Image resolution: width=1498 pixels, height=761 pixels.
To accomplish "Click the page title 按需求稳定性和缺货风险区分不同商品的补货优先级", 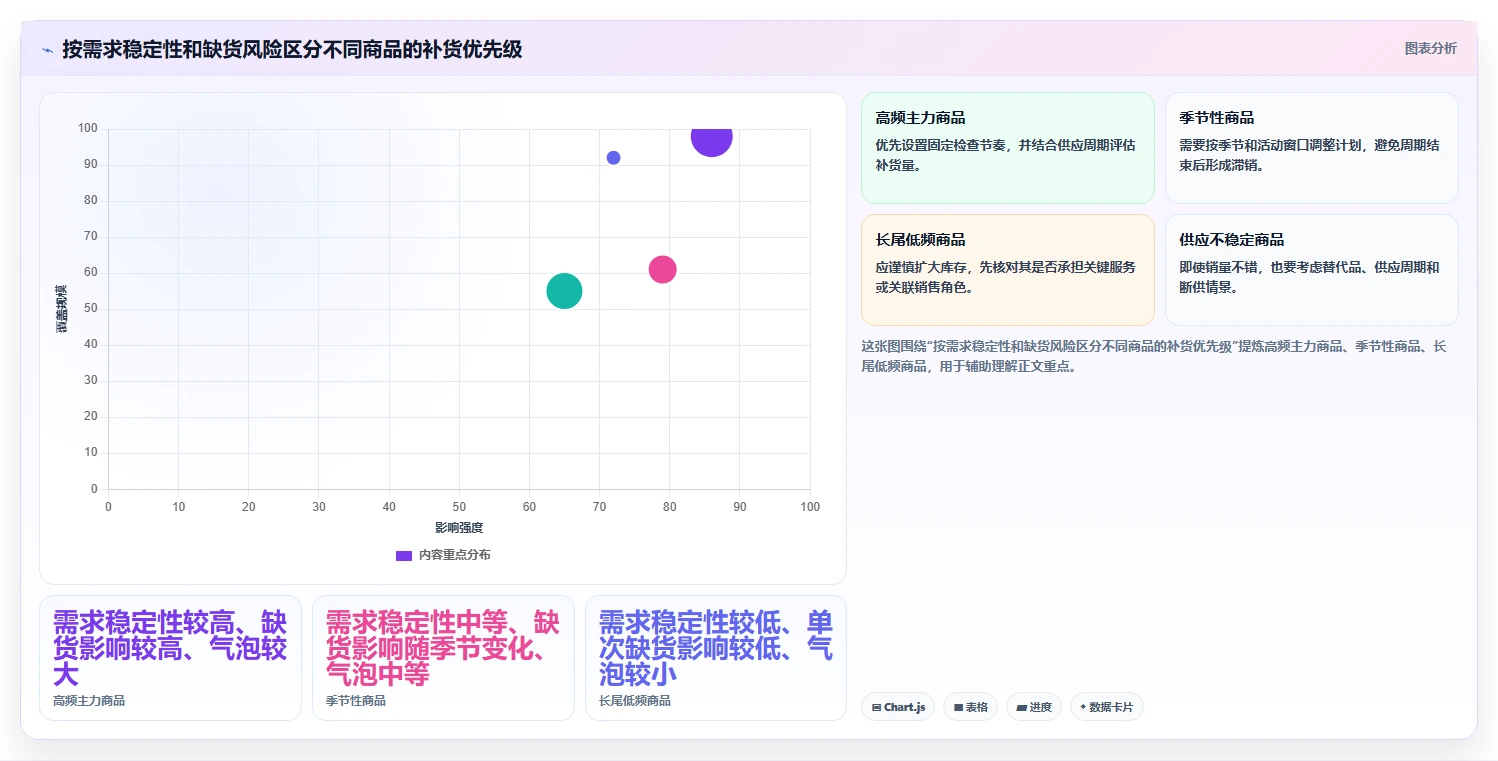I will click(292, 49).
